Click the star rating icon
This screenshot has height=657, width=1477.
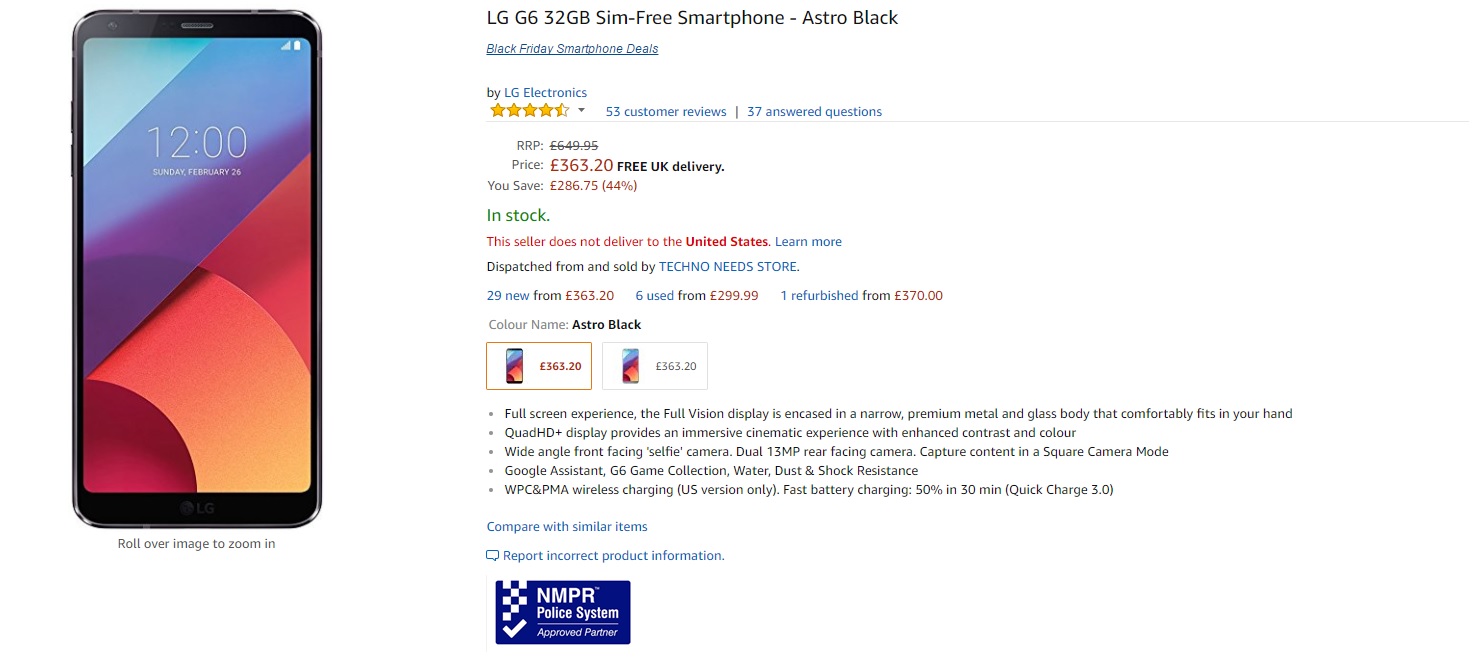(529, 110)
